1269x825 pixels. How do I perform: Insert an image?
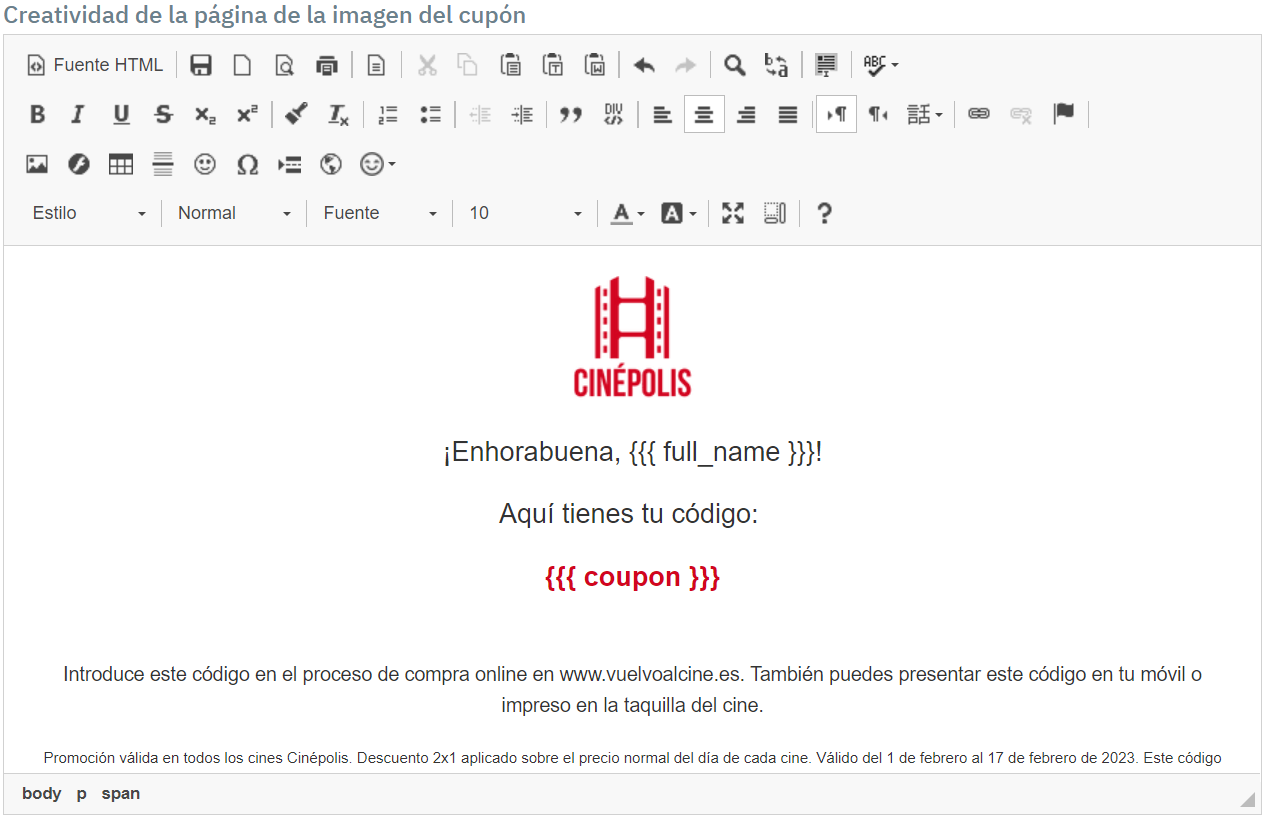click(x=37, y=164)
